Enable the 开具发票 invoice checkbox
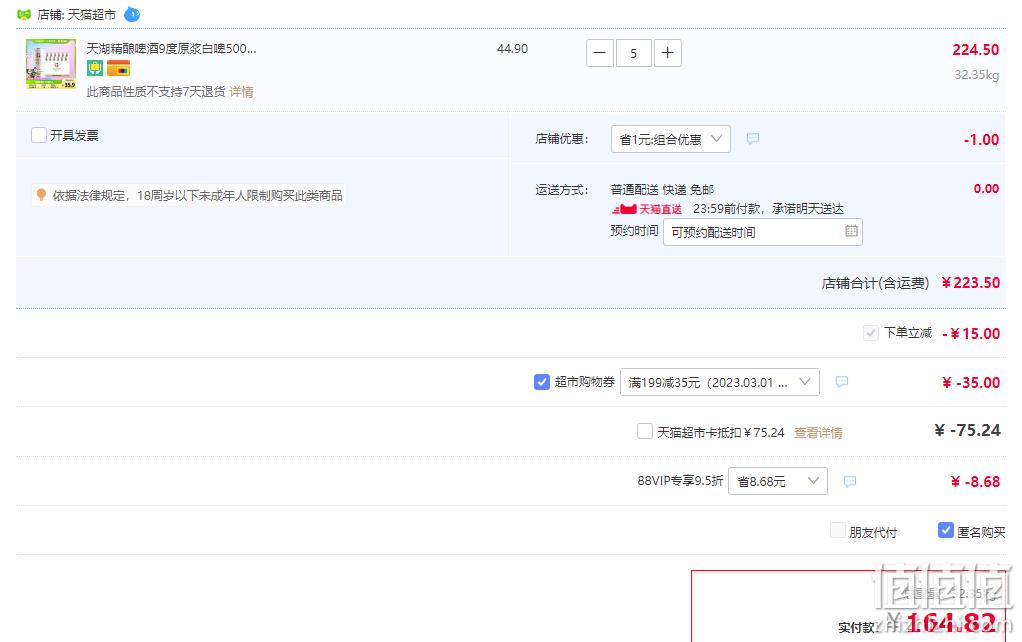 click(x=39, y=135)
